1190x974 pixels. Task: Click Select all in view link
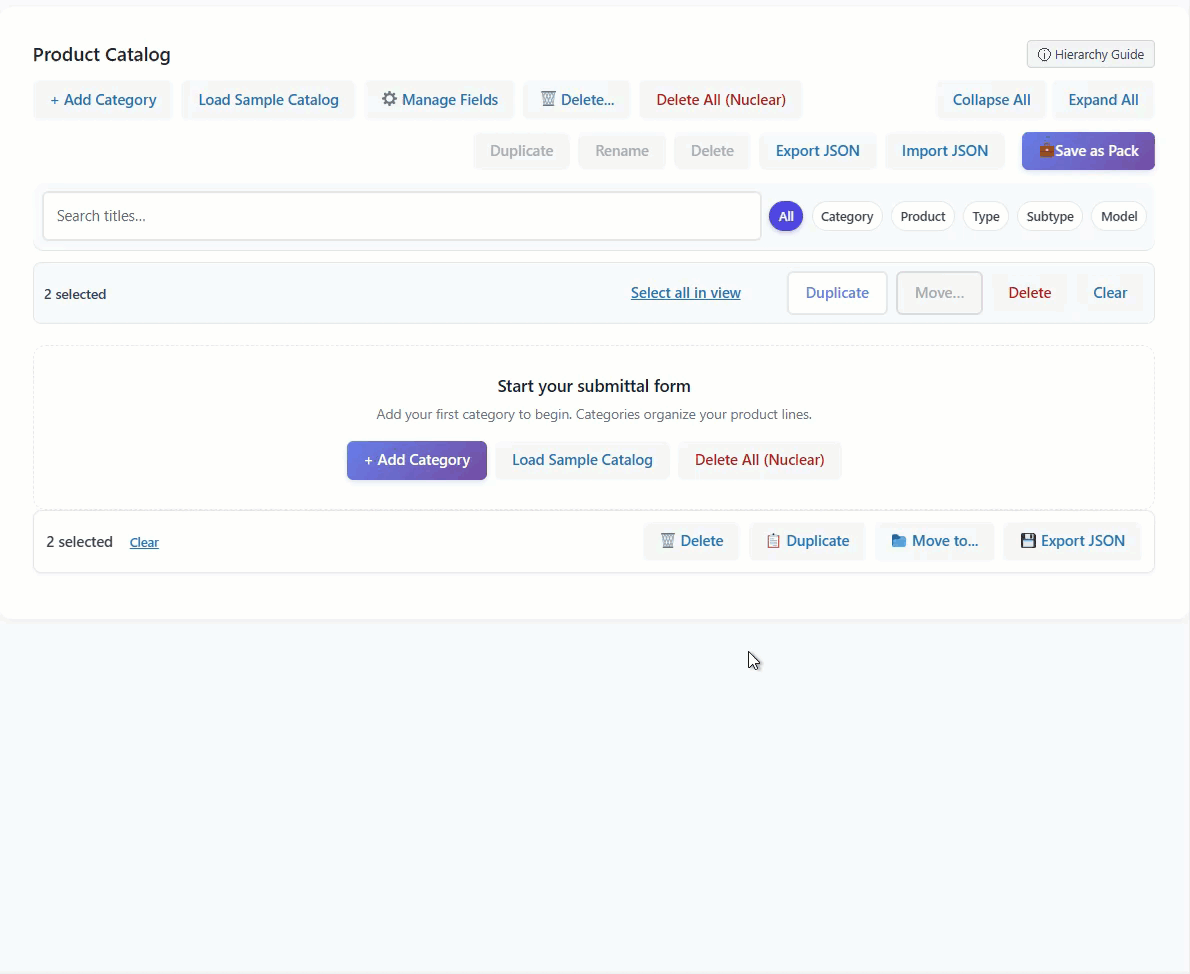(x=686, y=293)
